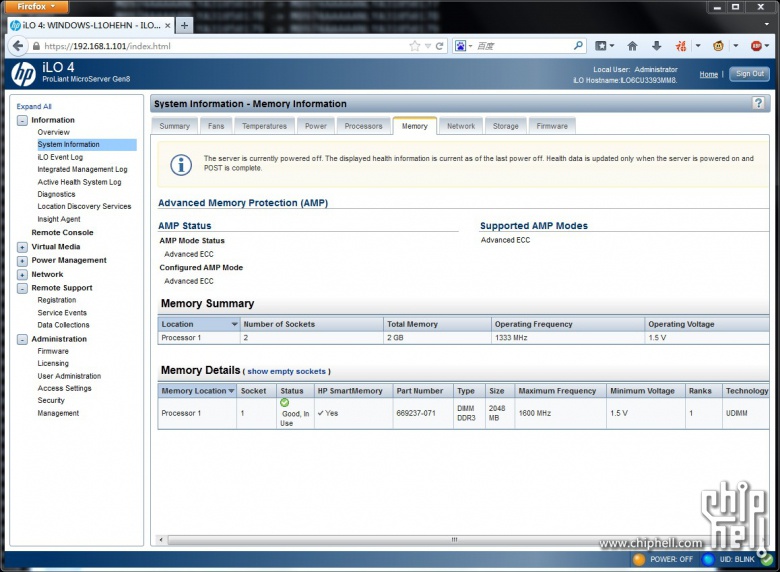Switch to the Power tab
The height and width of the screenshot is (572, 780).
[316, 126]
